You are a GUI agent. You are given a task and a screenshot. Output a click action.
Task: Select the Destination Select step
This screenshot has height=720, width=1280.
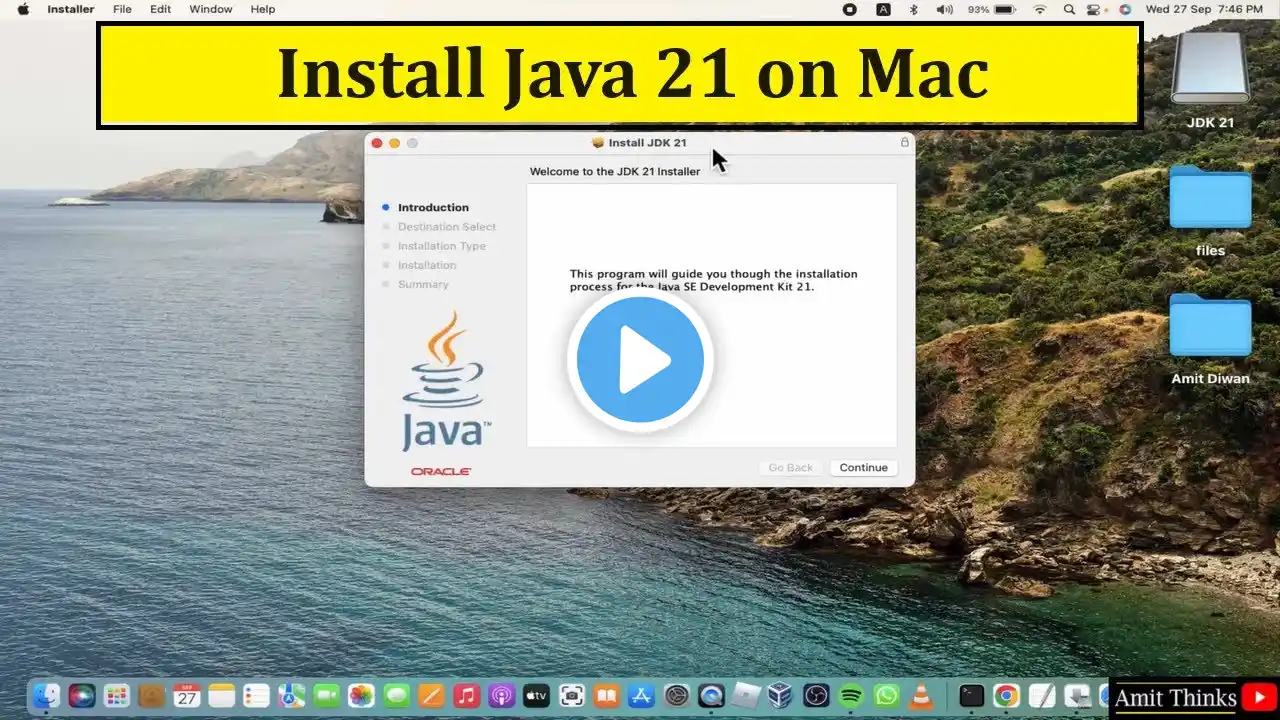pos(447,227)
